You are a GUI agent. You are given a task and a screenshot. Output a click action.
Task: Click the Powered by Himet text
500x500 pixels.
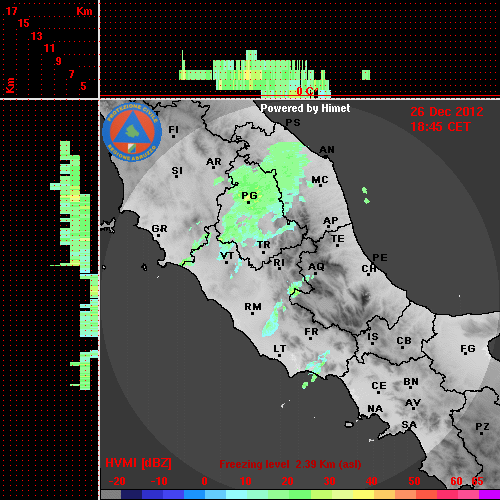pyautogui.click(x=305, y=108)
